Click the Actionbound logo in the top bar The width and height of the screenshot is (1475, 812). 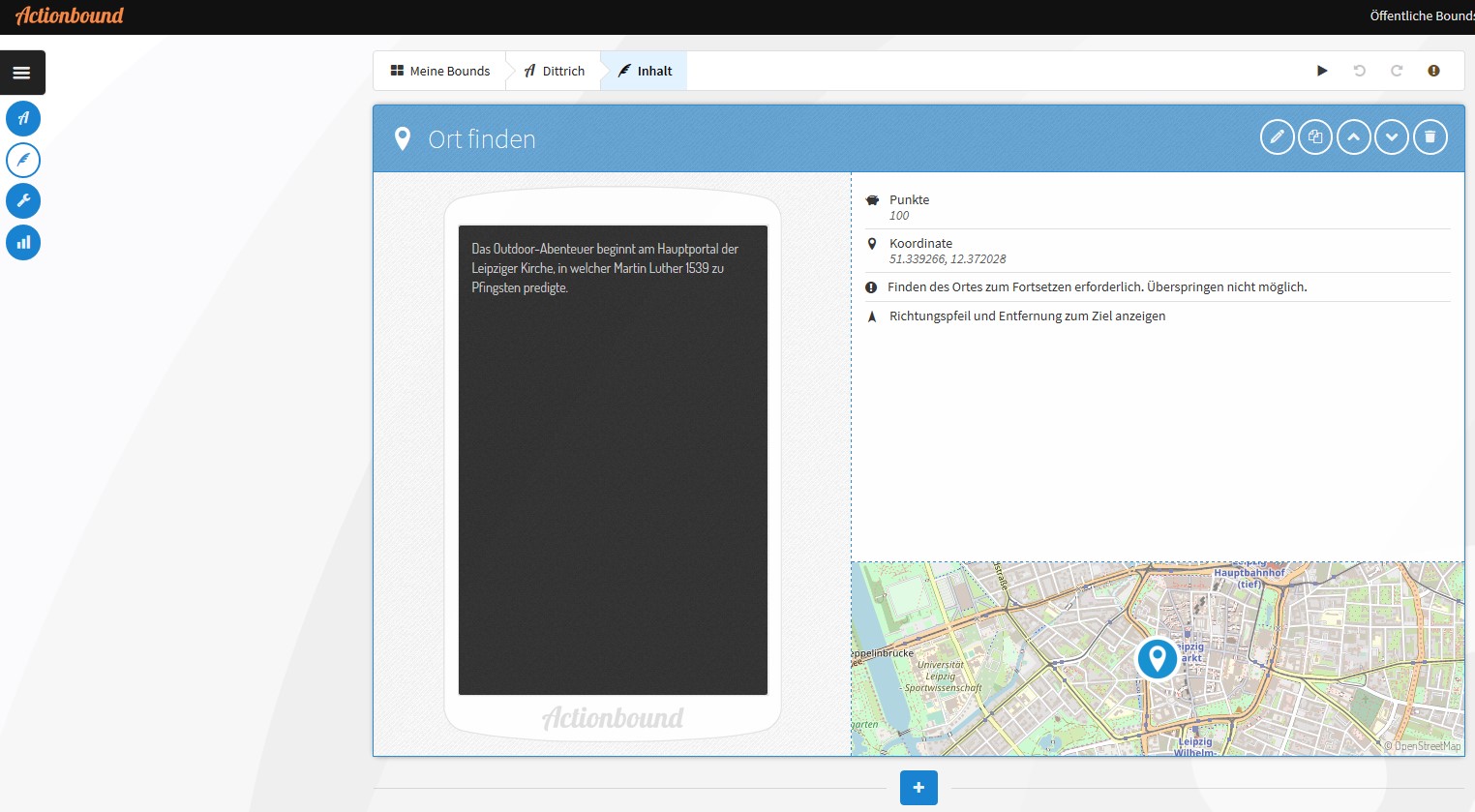pyautogui.click(x=70, y=15)
